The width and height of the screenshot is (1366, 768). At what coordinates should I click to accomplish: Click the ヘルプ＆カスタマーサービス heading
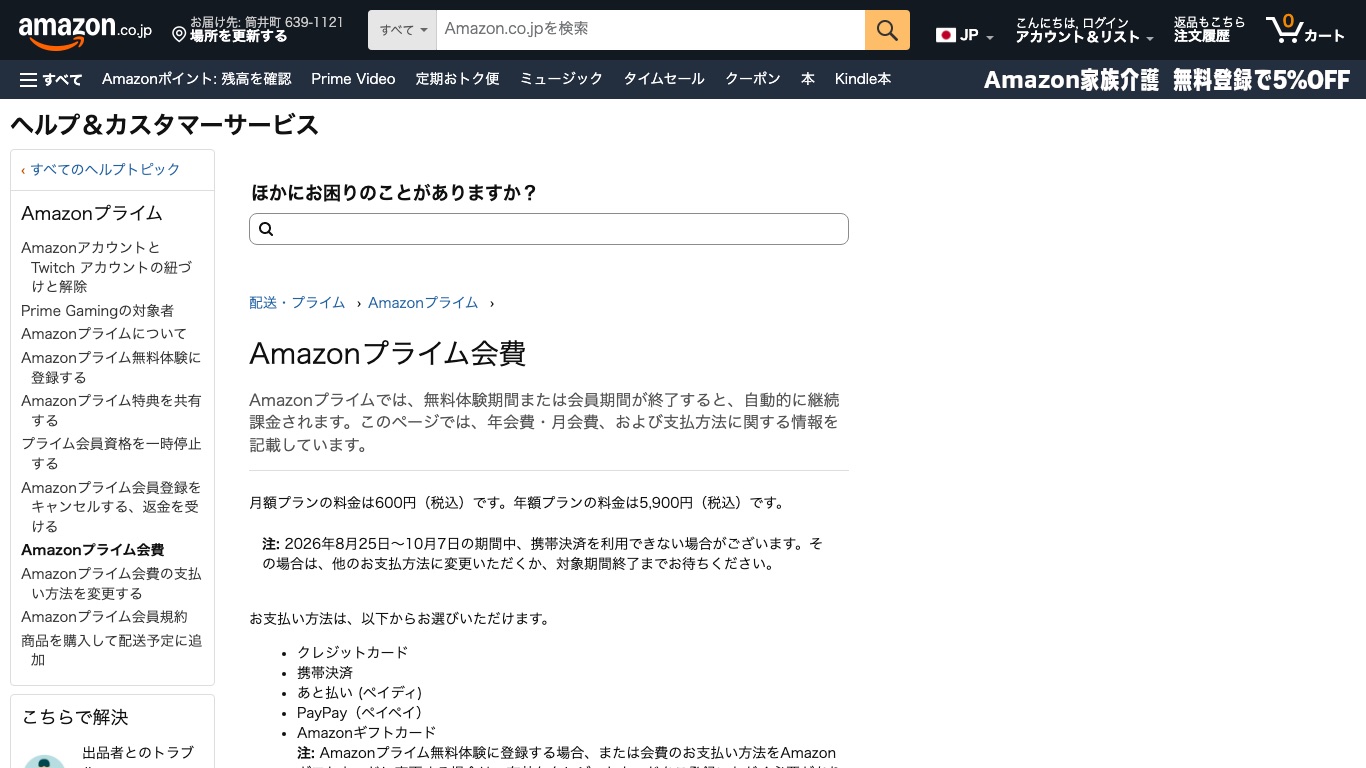click(164, 125)
